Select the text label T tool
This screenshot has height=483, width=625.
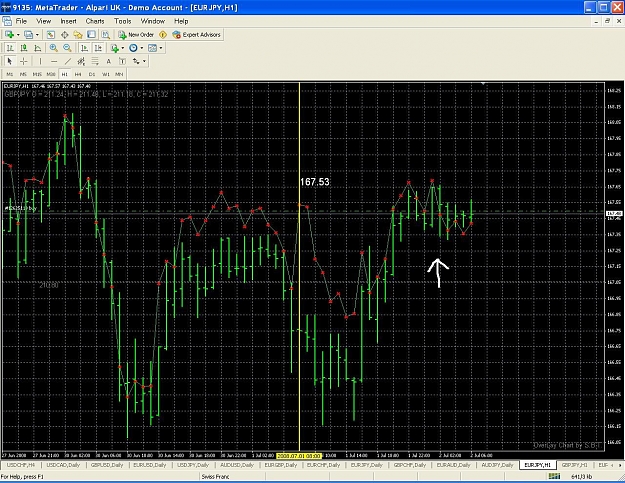pos(122,61)
